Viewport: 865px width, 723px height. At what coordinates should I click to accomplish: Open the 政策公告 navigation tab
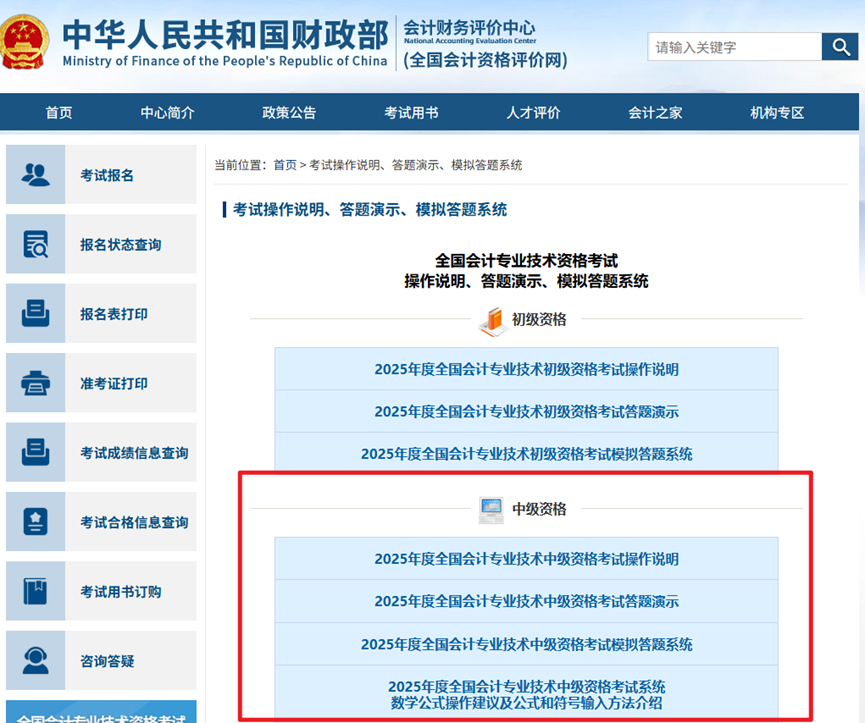289,113
